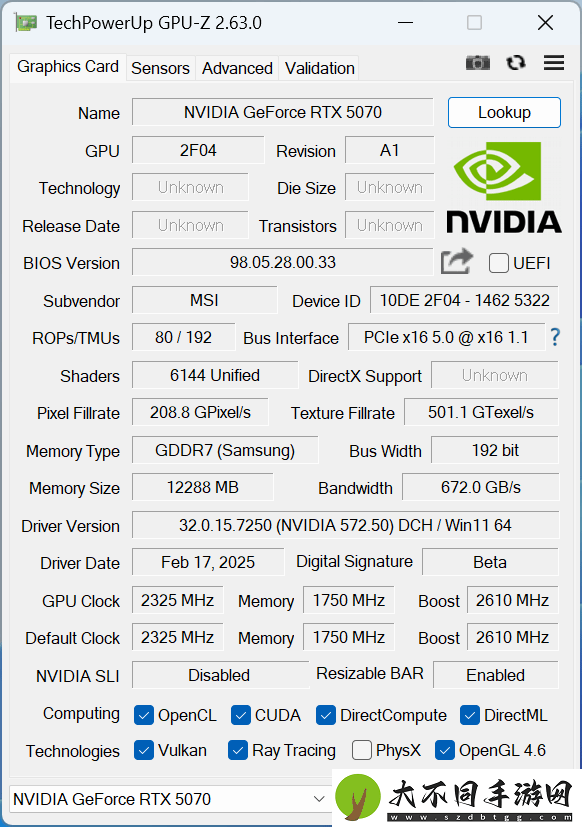Click the GPU-Z title bar app icon

26,23
